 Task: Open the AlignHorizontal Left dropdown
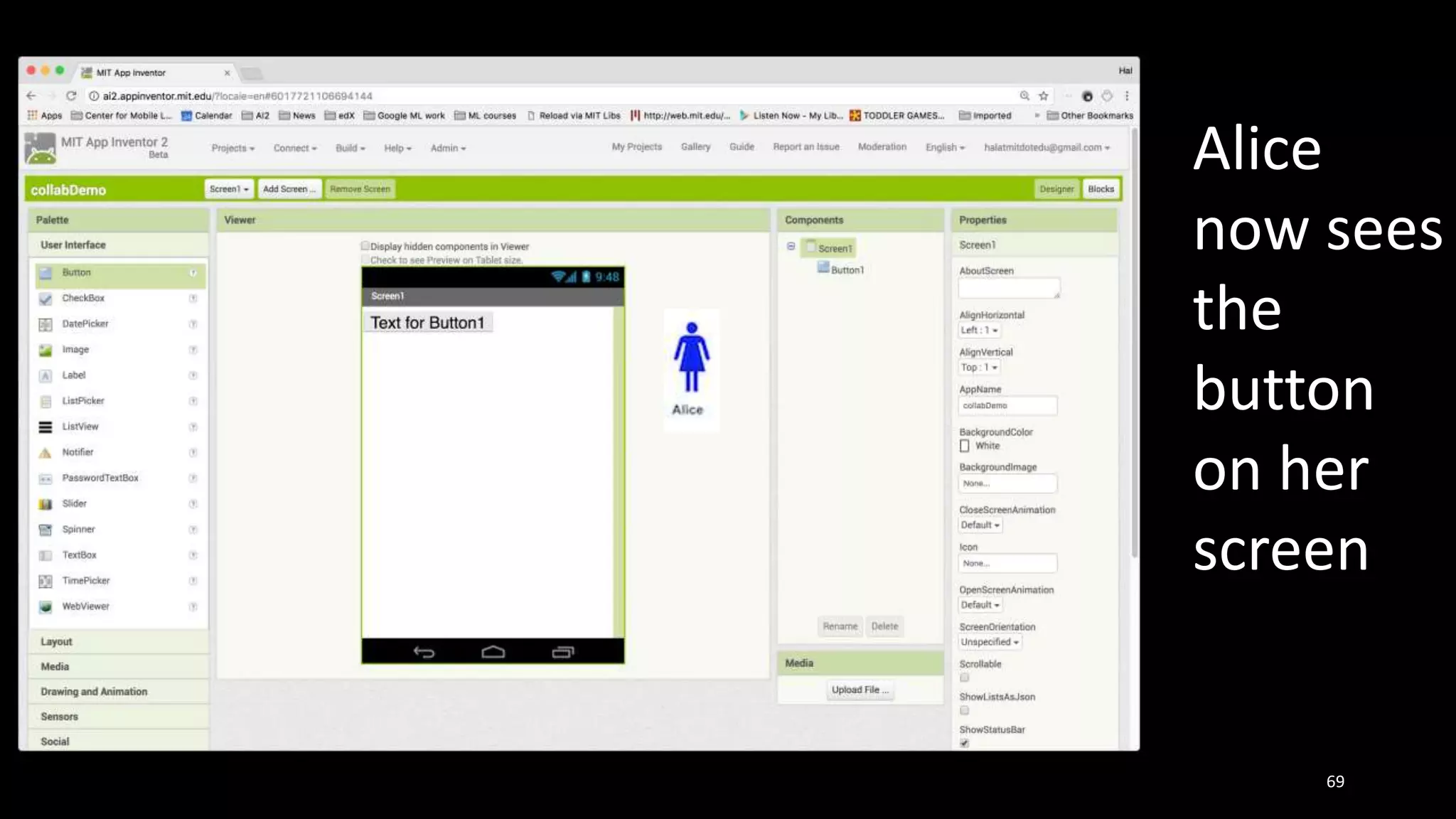click(979, 331)
